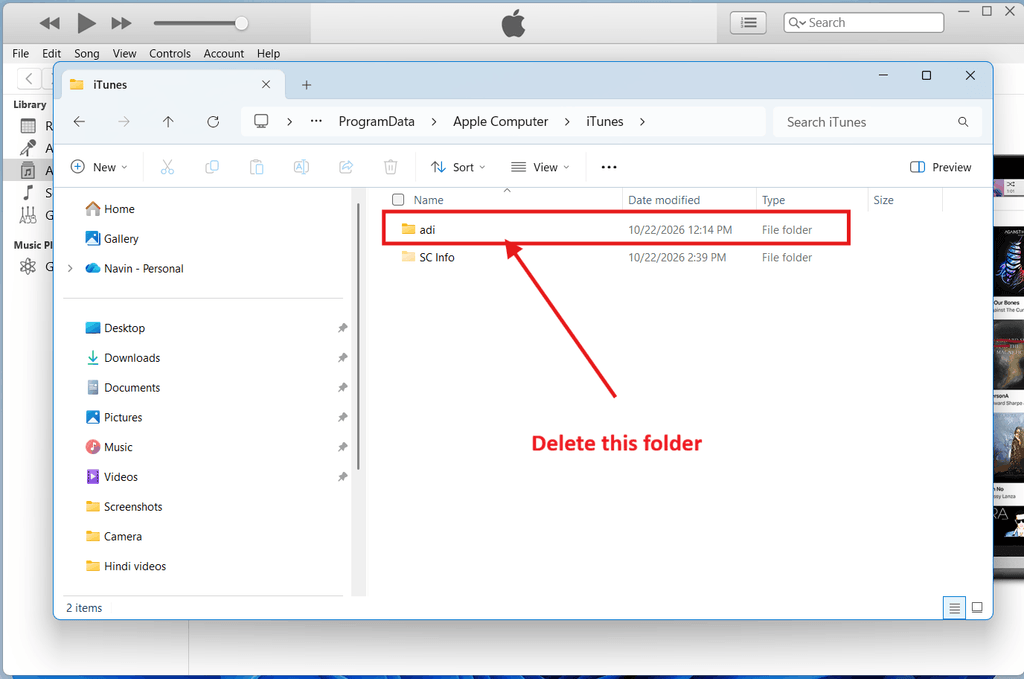The width and height of the screenshot is (1024, 679).
Task: Open the Sort dropdown
Action: pos(458,167)
